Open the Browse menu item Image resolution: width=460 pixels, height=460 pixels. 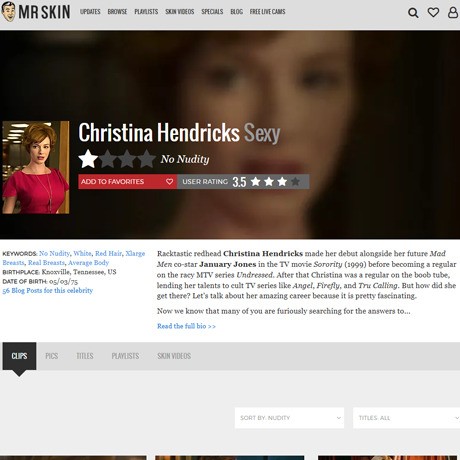tap(117, 12)
